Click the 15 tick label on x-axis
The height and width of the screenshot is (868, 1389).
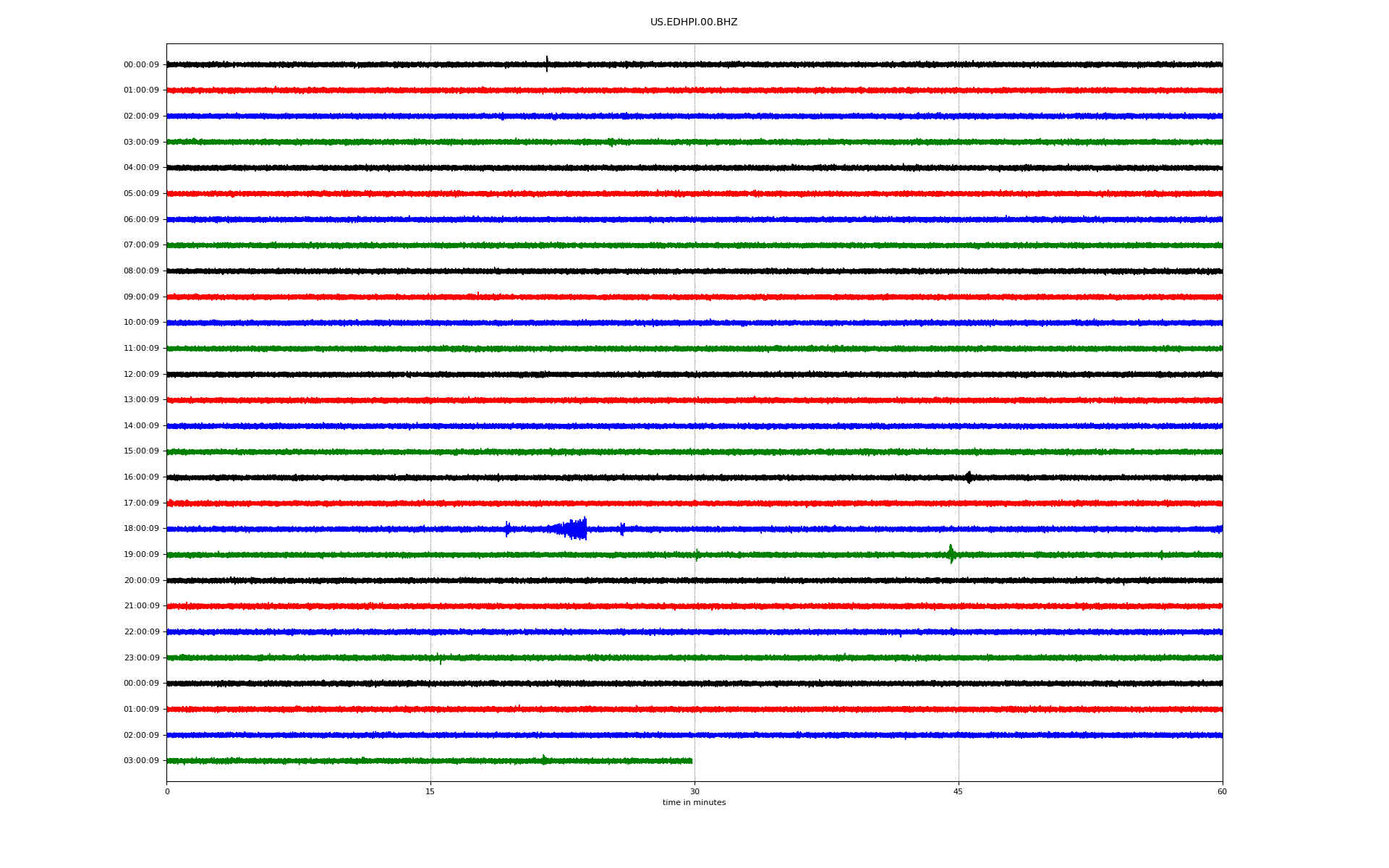[x=430, y=792]
